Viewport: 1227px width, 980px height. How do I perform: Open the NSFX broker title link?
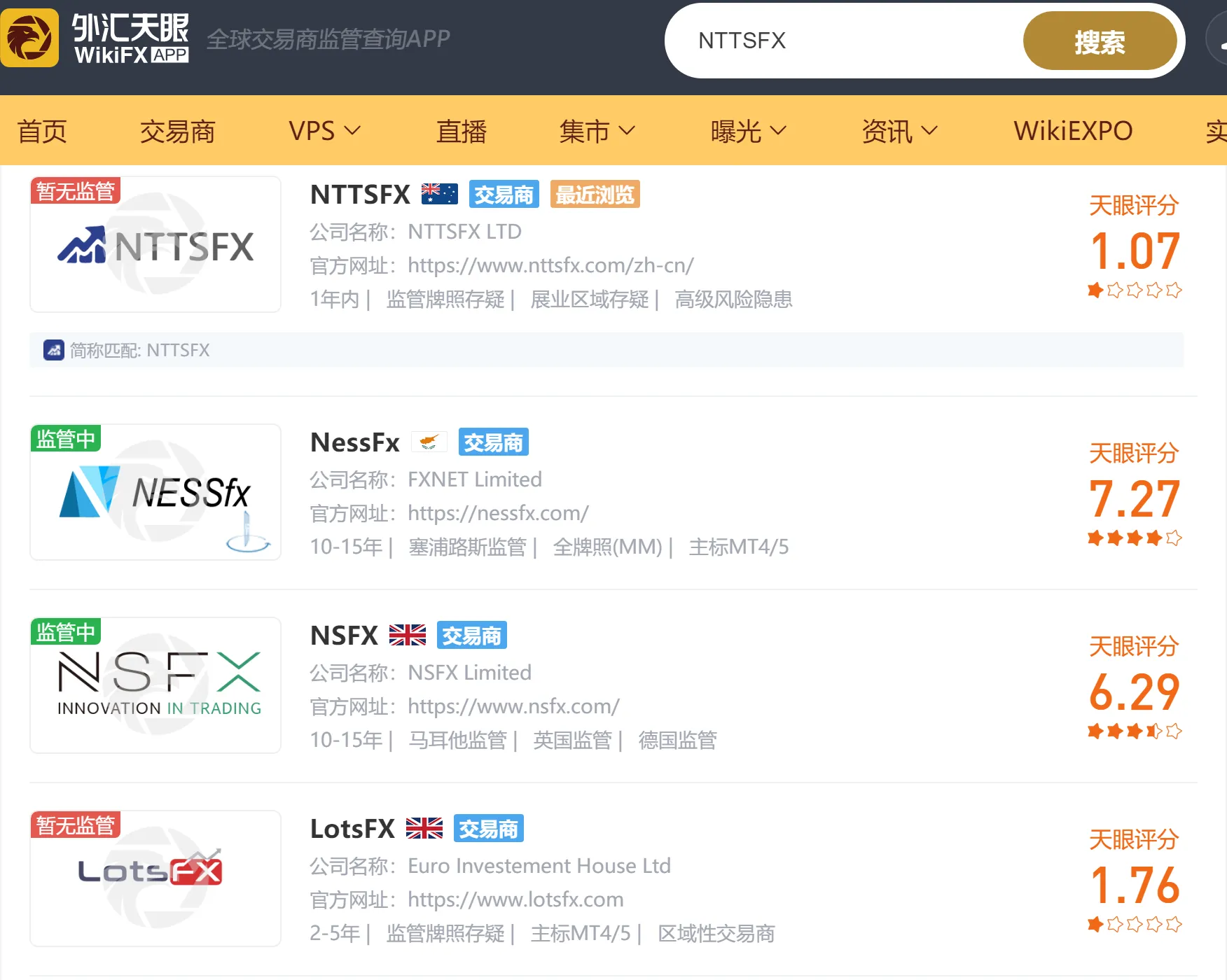pyautogui.click(x=344, y=635)
